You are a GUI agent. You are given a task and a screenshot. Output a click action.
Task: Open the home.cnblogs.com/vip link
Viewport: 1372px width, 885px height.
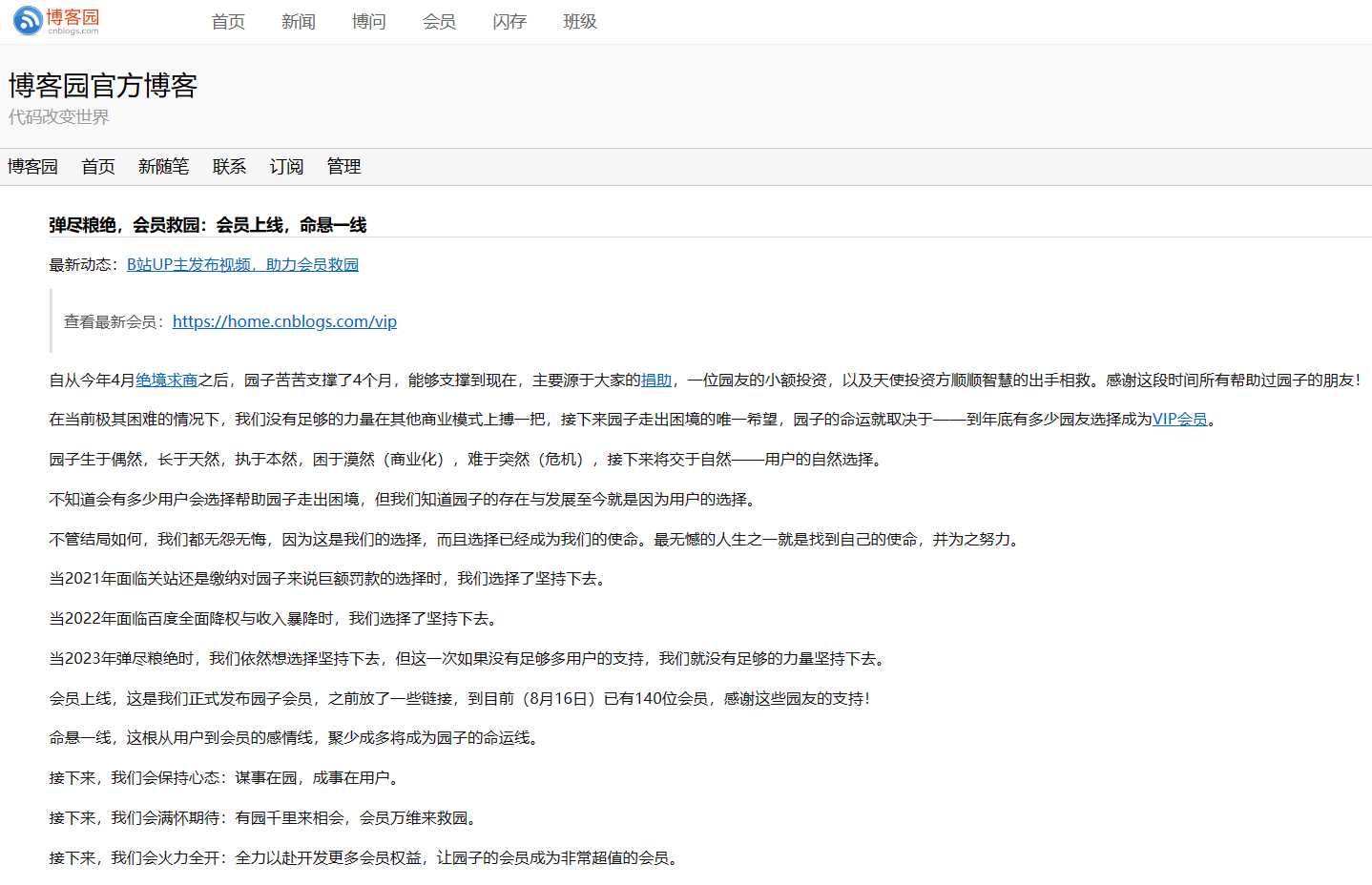click(x=284, y=321)
